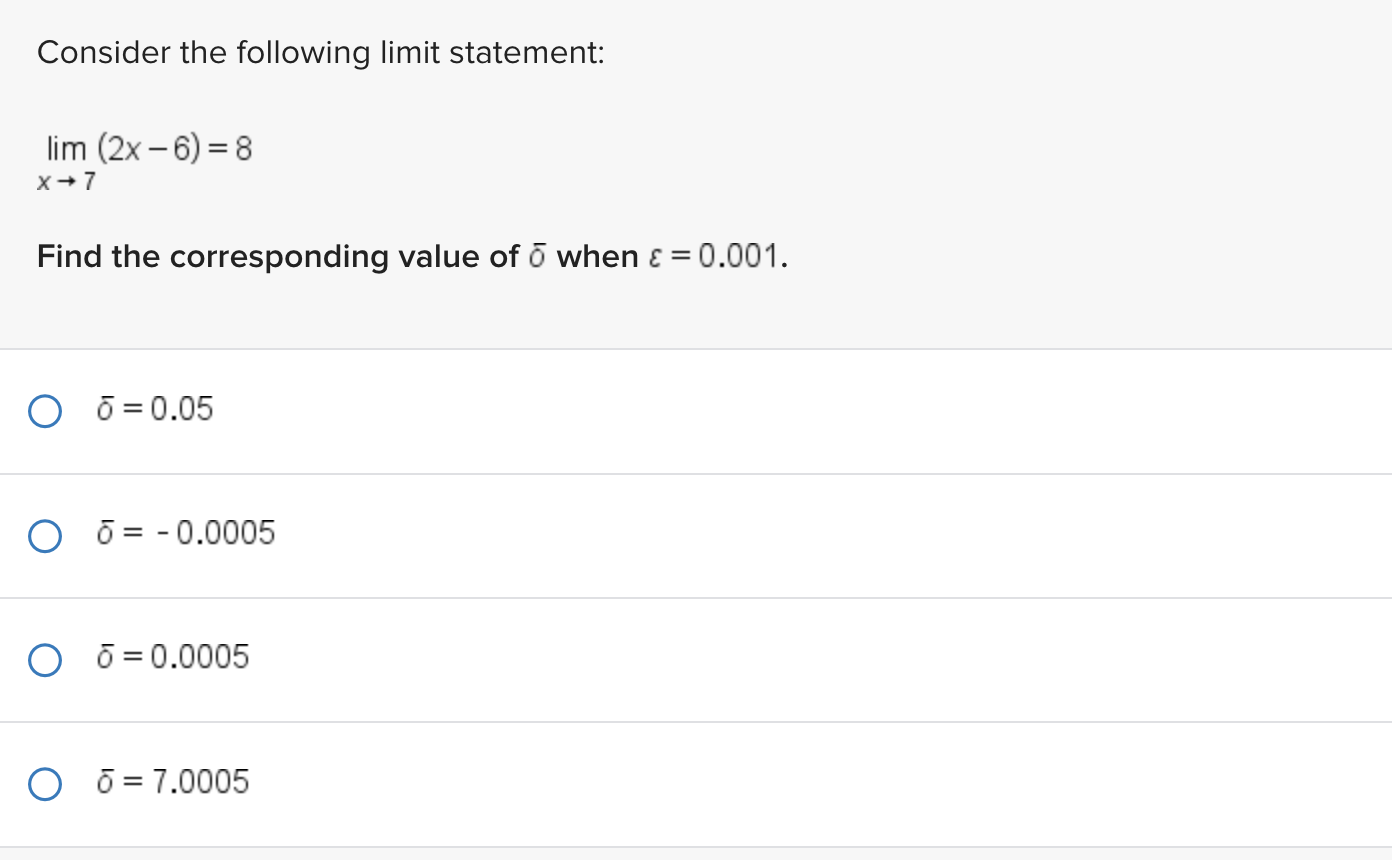
Task: Select the answer δ = 0.0005
Action: tap(44, 659)
